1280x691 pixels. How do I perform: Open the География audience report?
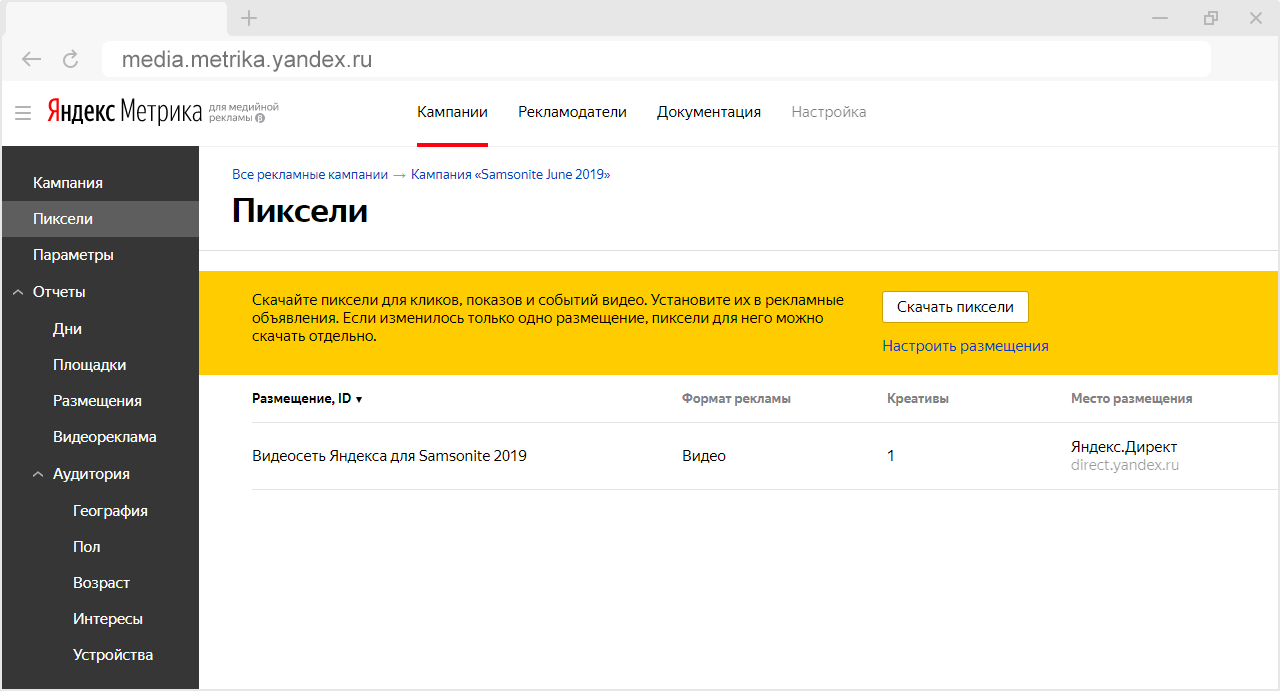[110, 510]
